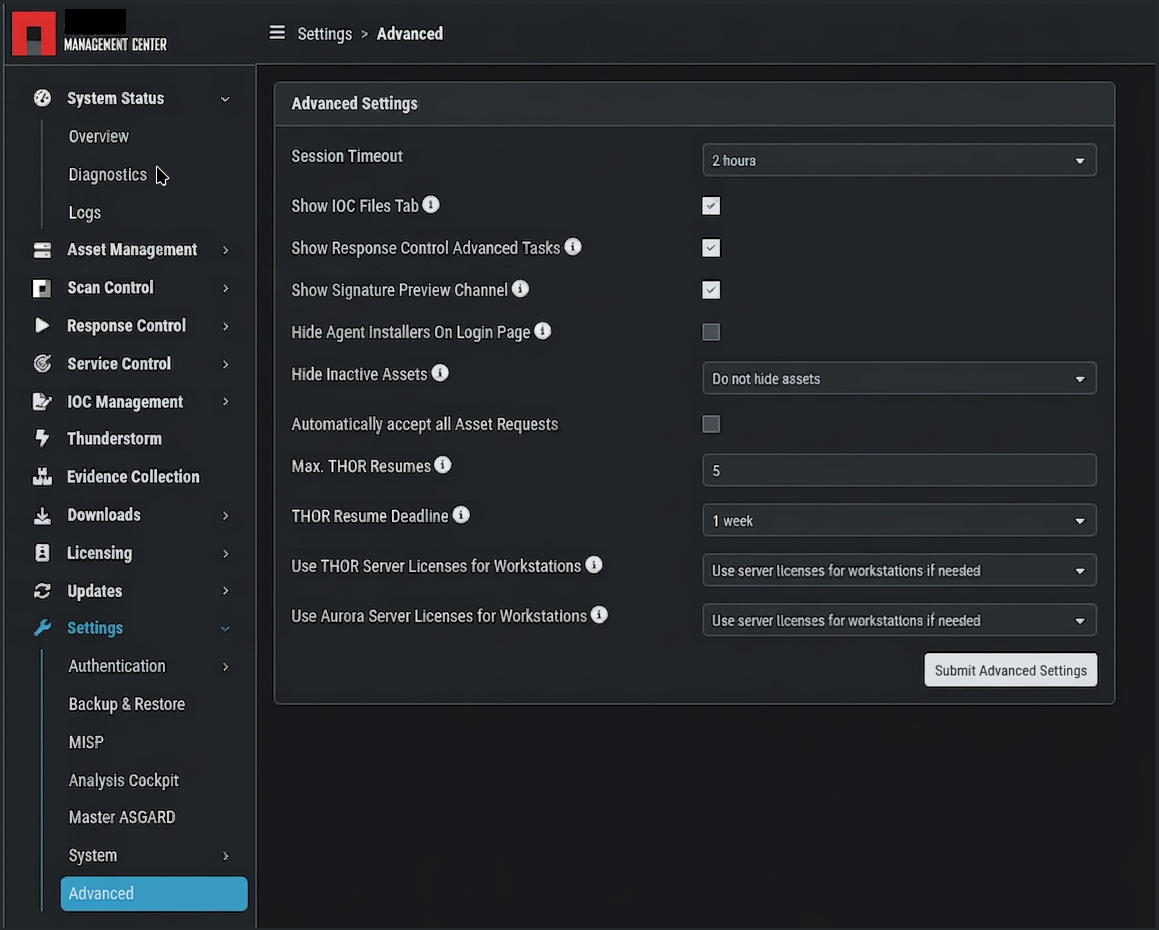Click info icon beside Hide Inactive Assets

tap(440, 373)
